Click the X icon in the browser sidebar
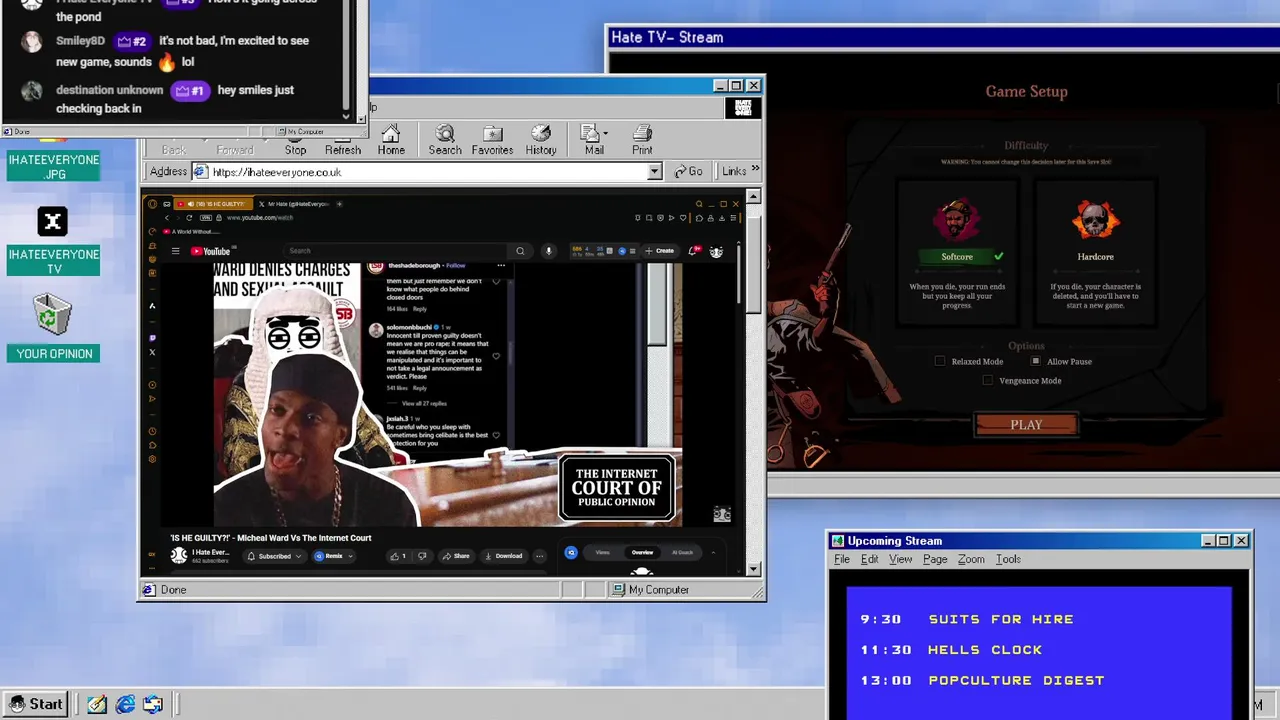The height and width of the screenshot is (720, 1280). pyautogui.click(x=152, y=352)
